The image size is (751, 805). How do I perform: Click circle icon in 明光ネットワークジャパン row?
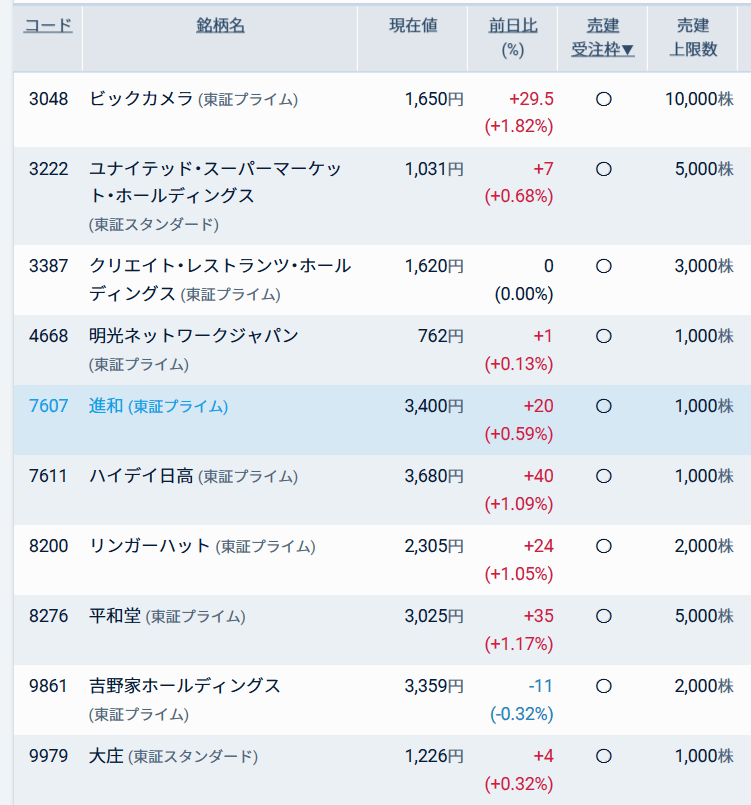pos(604,336)
